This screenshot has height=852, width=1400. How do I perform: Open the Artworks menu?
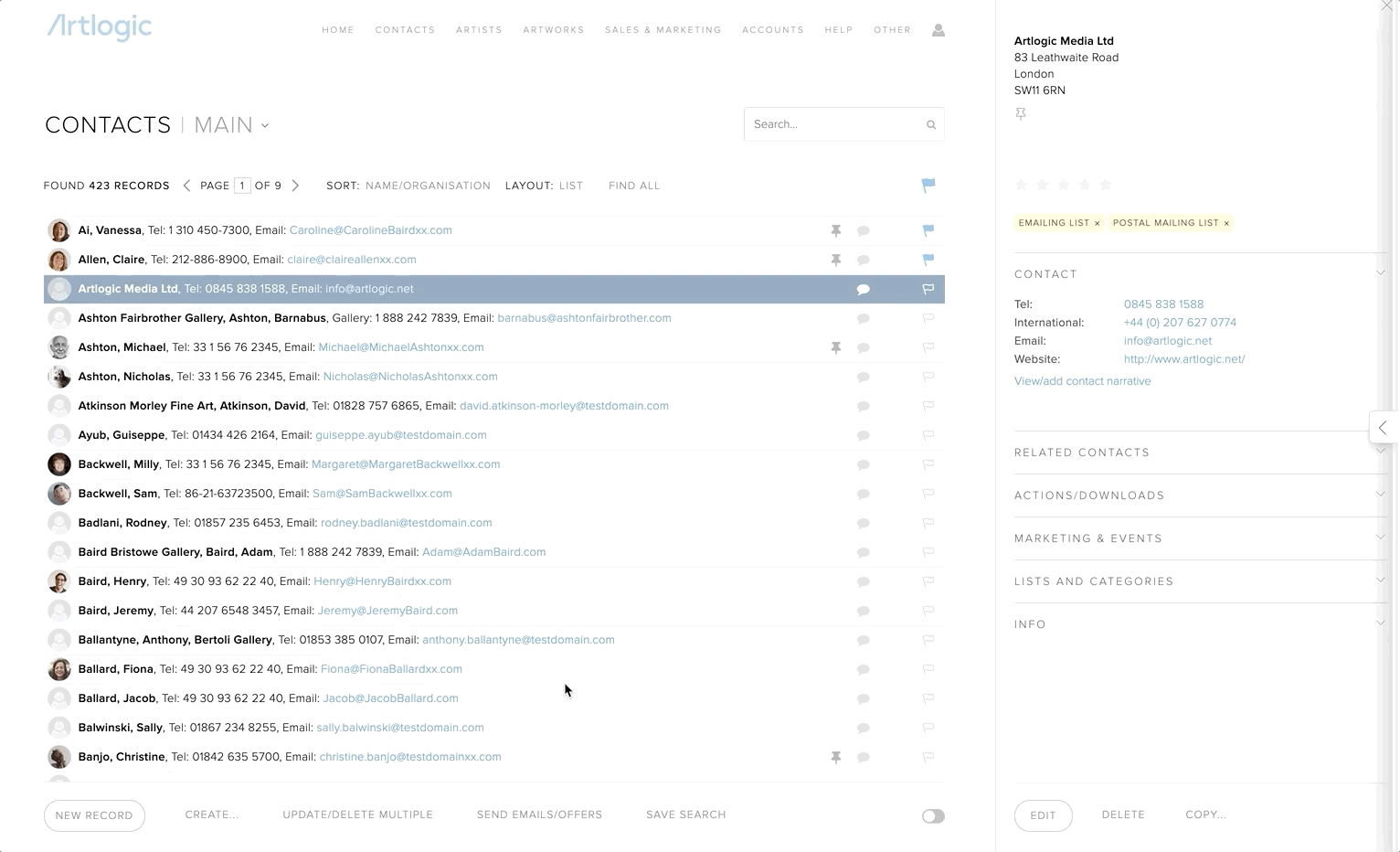[554, 30]
